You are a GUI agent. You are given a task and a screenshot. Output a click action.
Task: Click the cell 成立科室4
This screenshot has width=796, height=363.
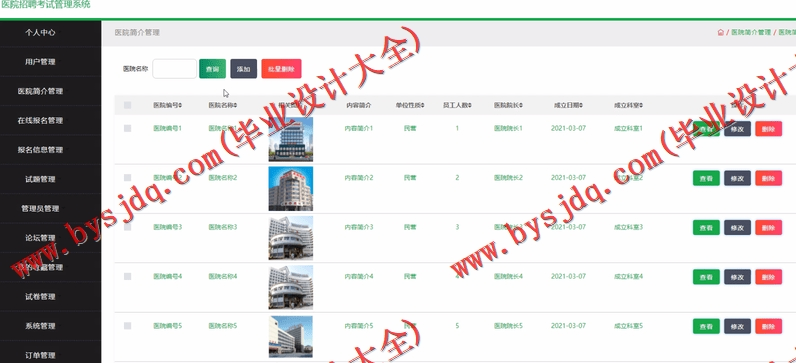pyautogui.click(x=628, y=276)
